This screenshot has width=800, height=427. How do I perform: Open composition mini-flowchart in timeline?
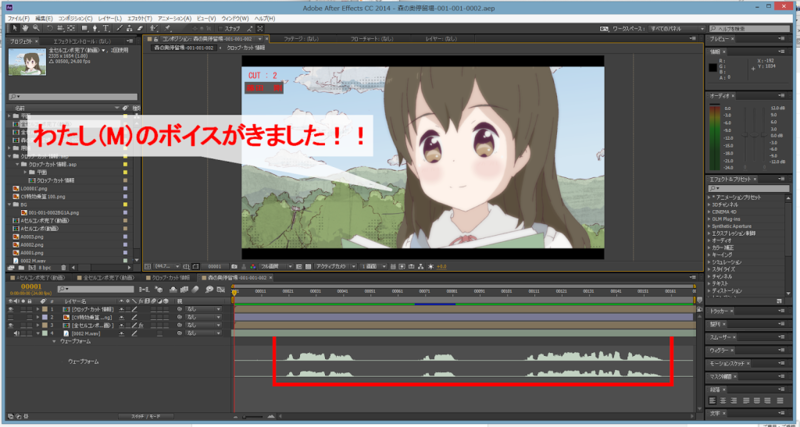coord(144,289)
